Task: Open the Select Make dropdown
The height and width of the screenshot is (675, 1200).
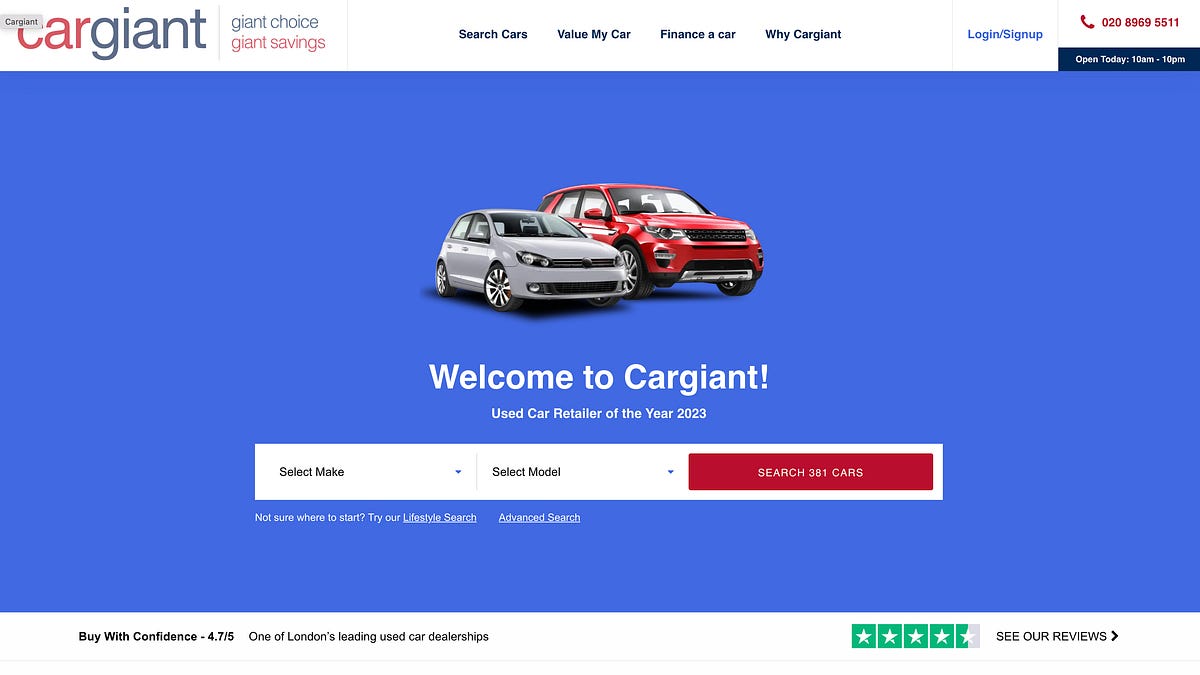Action: pyautogui.click(x=370, y=472)
